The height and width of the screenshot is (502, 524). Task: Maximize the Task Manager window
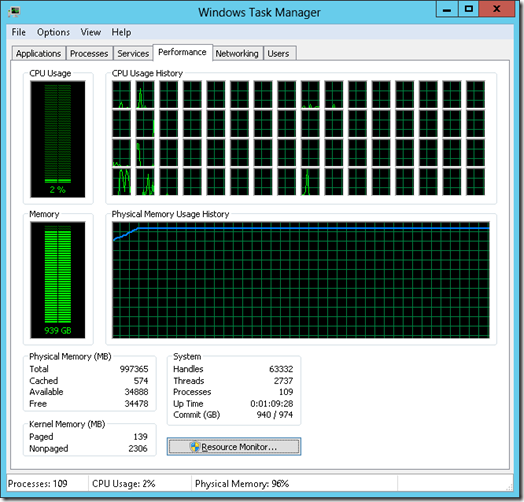469,9
